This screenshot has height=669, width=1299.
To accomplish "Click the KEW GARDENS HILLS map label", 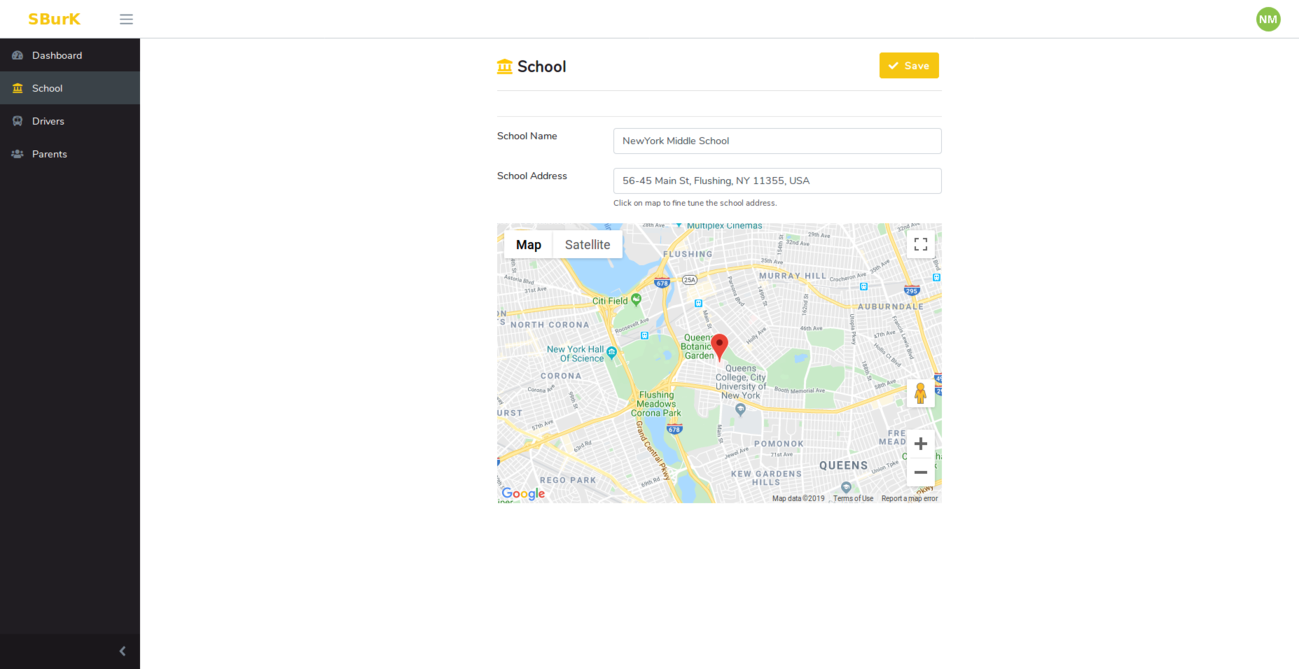I will click(x=766, y=477).
